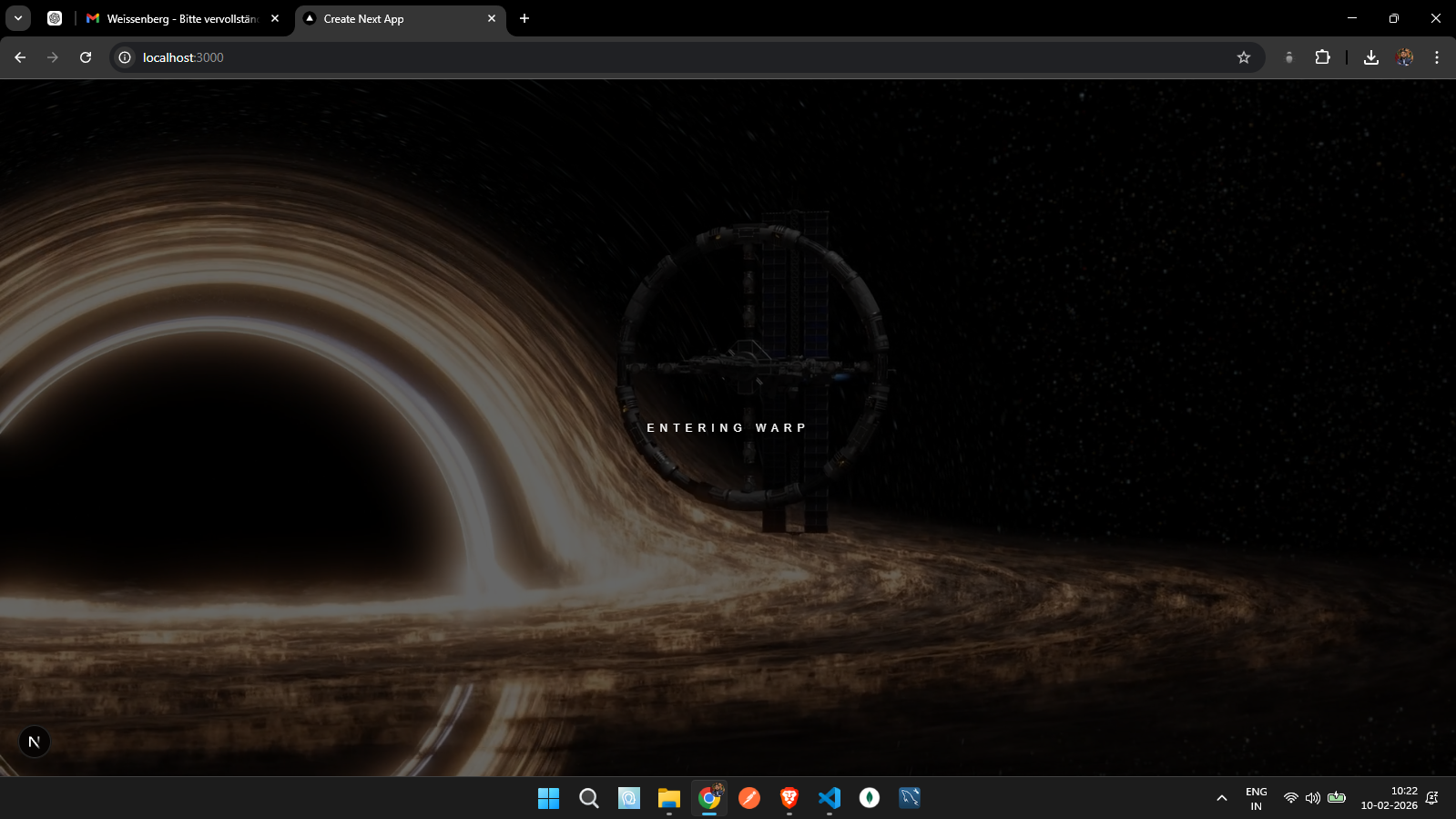Image resolution: width=1456 pixels, height=819 pixels.
Task: Open Wi-Fi network settings
Action: pyautogui.click(x=1290, y=798)
